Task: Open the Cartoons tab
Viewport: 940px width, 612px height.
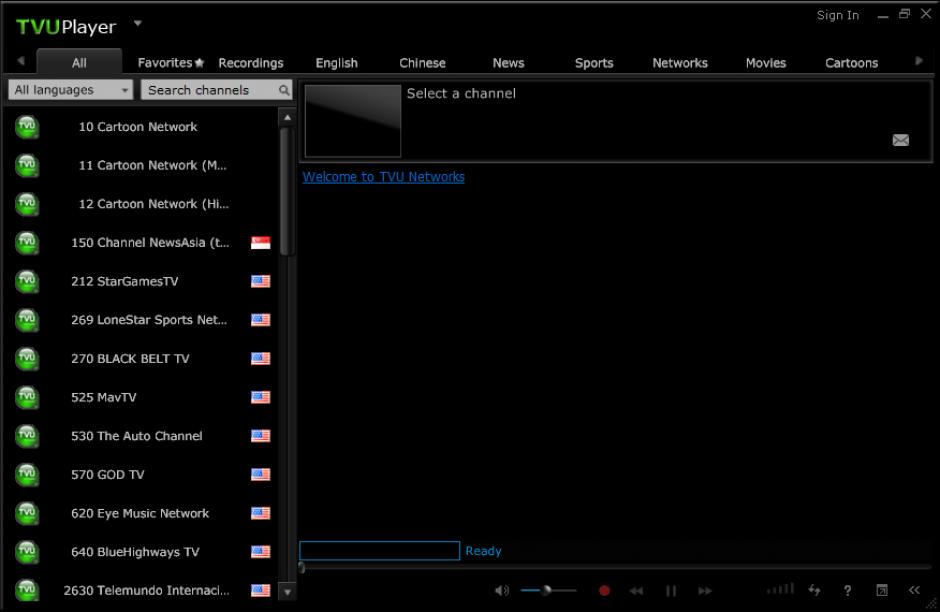Action: (851, 63)
